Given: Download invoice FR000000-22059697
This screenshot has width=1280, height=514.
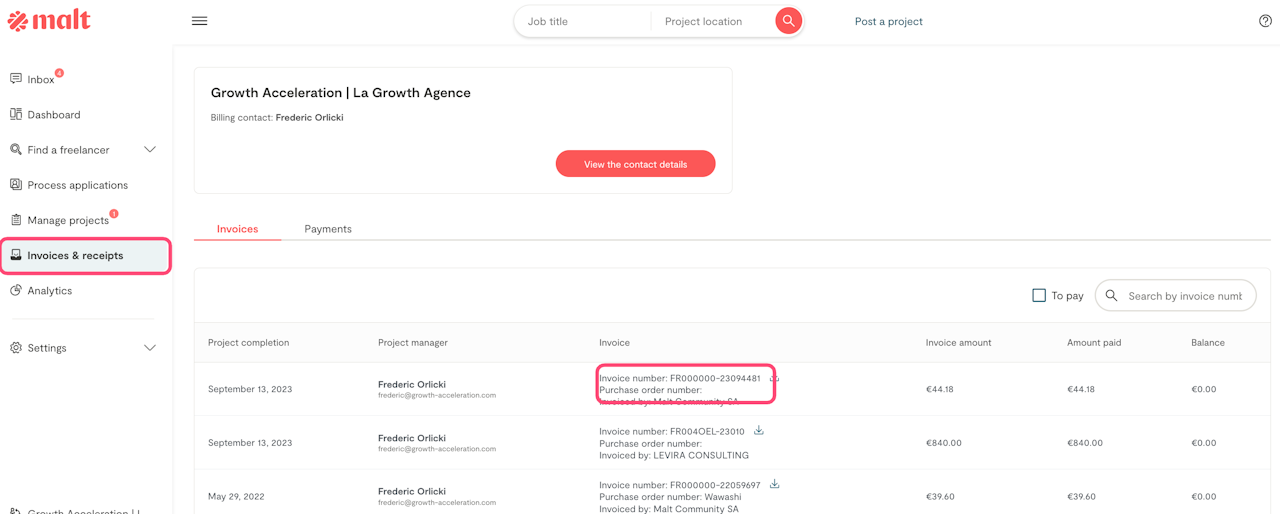Looking at the screenshot, I should [x=774, y=484].
